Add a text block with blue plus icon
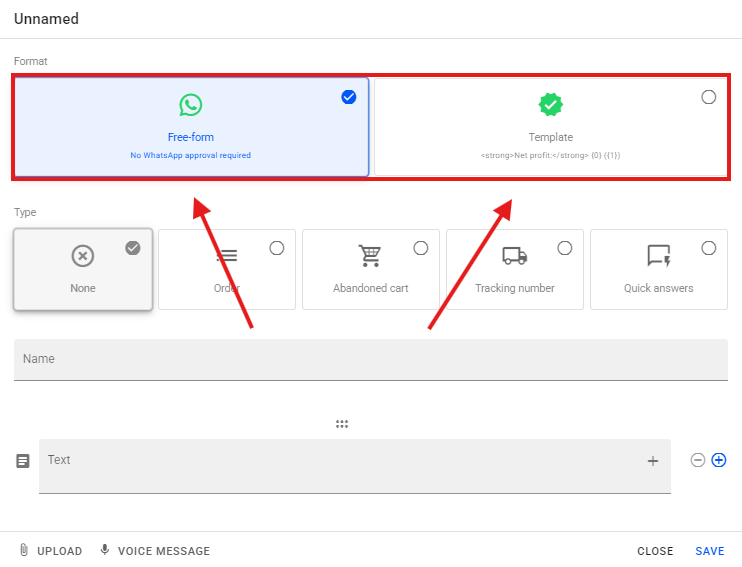The width and height of the screenshot is (742, 567). (x=718, y=460)
